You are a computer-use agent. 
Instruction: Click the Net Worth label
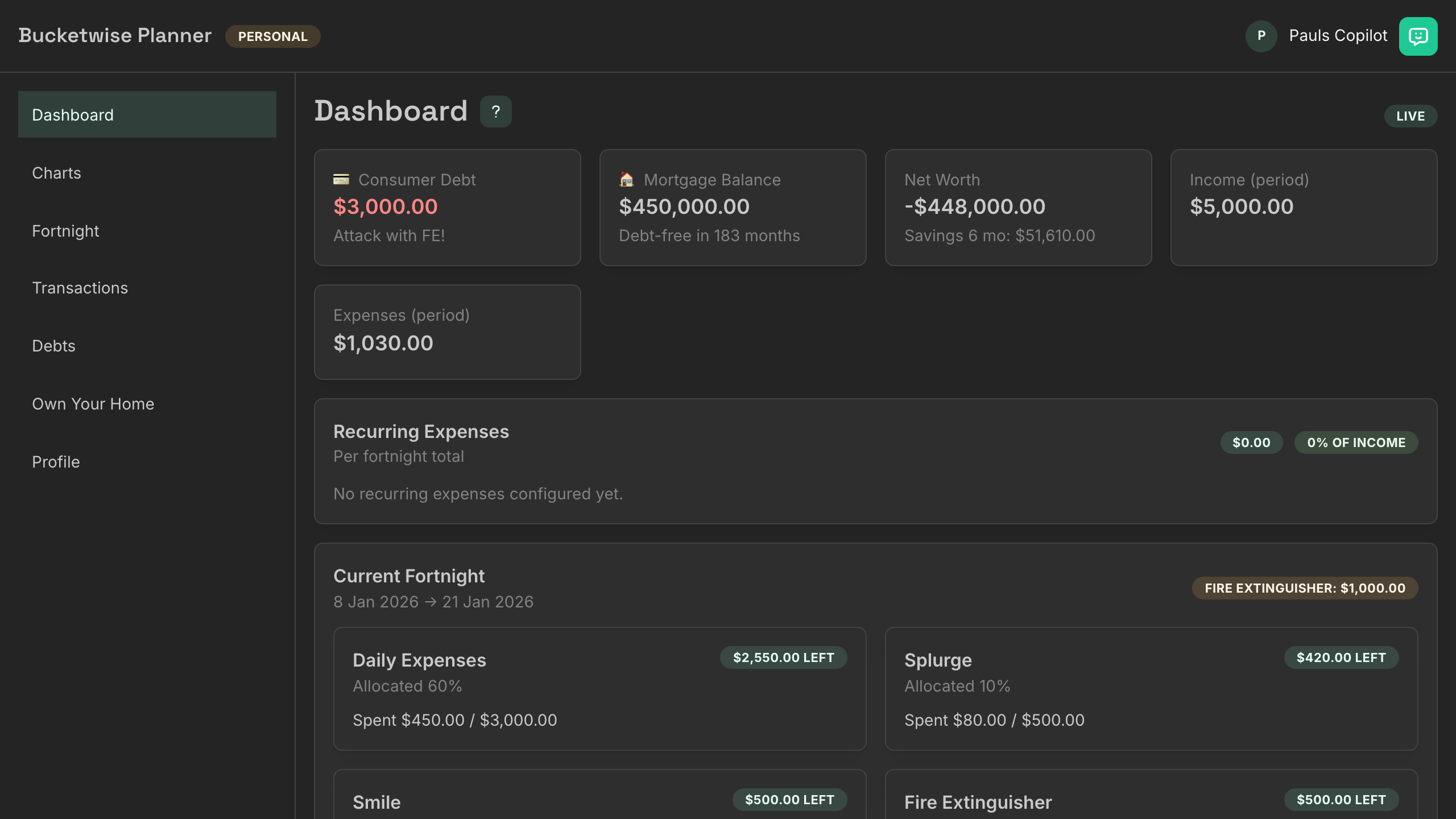(942, 180)
